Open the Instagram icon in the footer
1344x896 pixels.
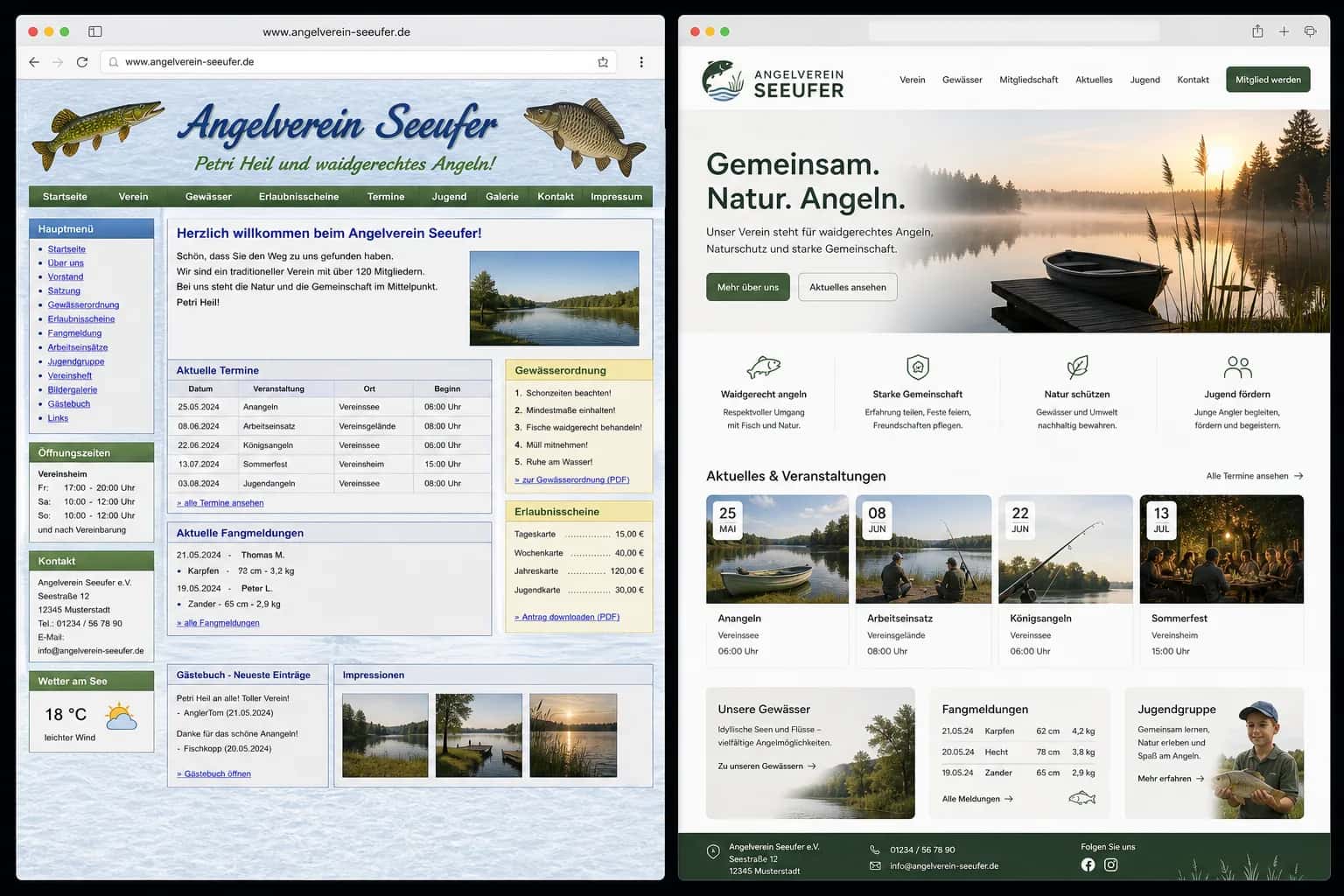pyautogui.click(x=1110, y=864)
